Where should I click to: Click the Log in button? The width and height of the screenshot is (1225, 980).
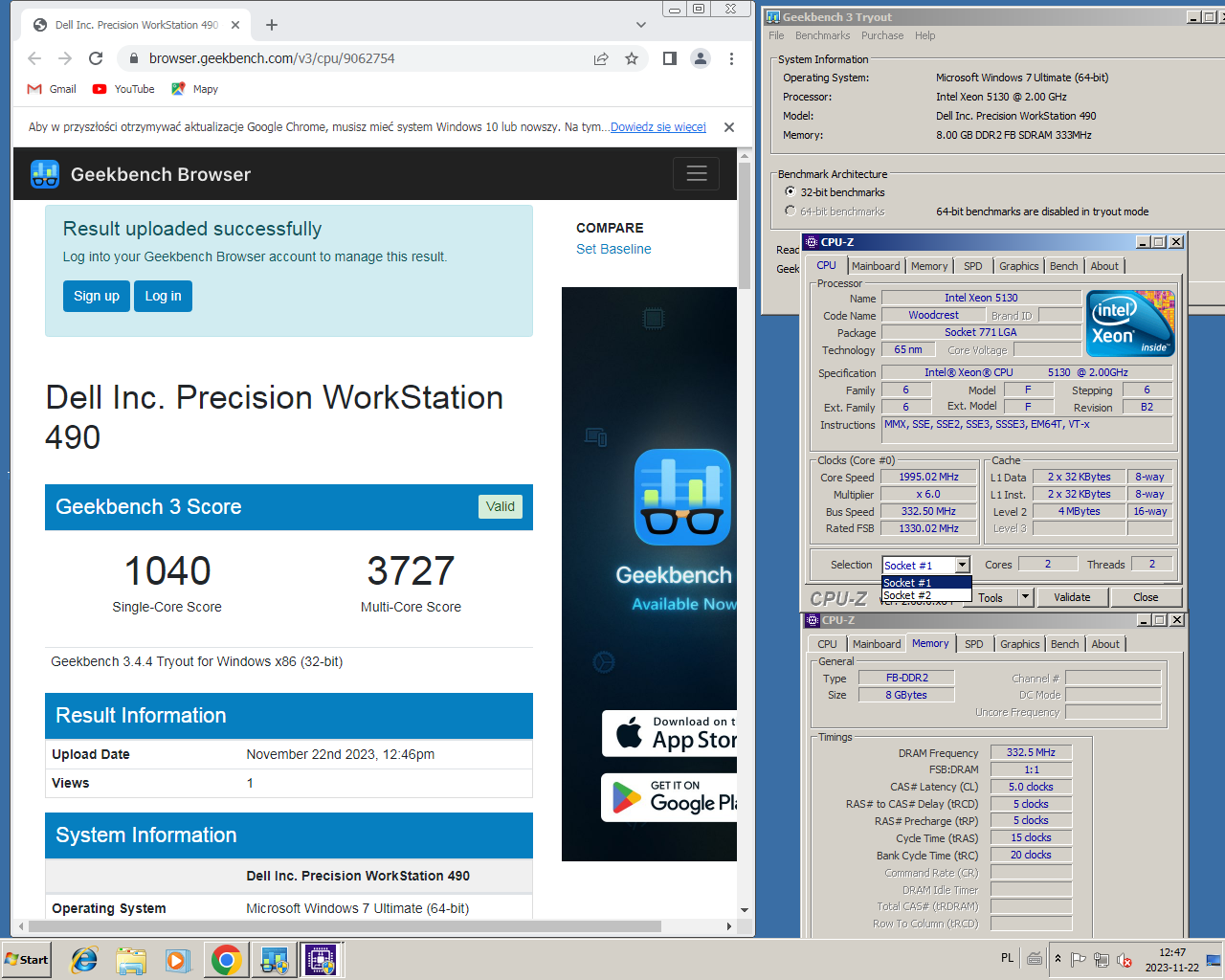tap(163, 296)
